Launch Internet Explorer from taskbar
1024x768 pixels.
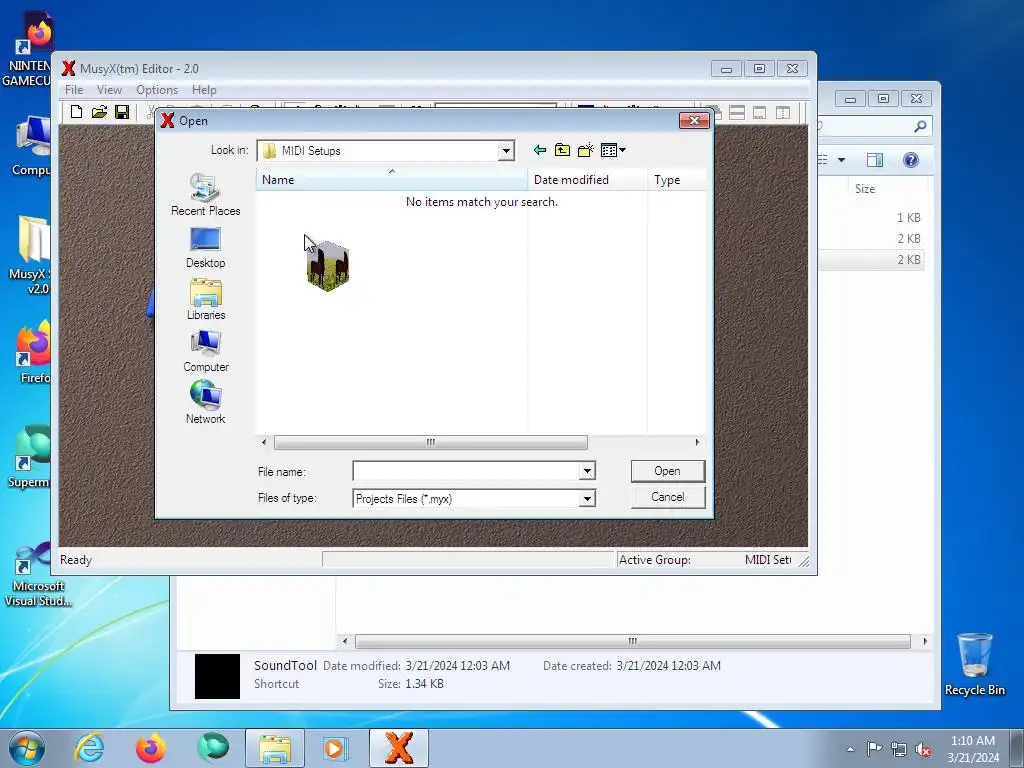[89, 748]
